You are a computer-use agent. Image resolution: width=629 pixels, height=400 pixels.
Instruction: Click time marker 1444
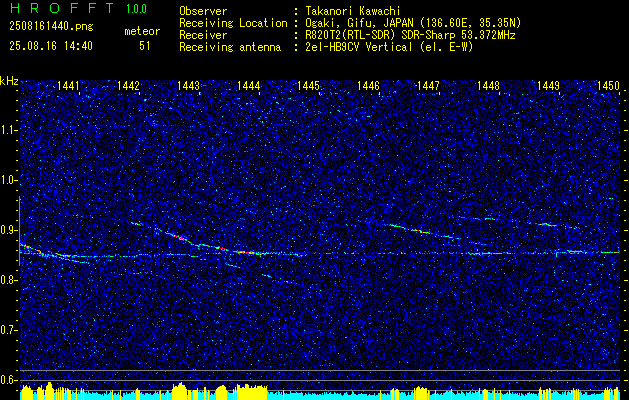[248, 85]
